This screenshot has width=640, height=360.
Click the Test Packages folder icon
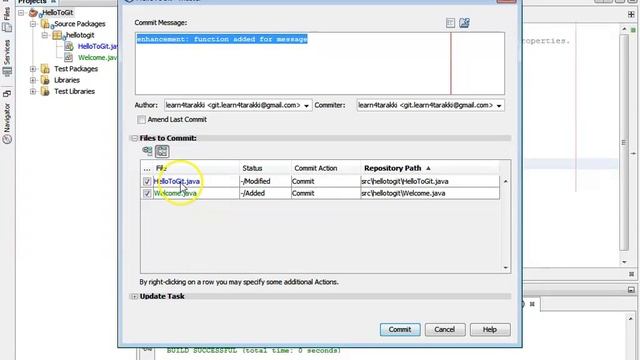[x=45, y=69]
